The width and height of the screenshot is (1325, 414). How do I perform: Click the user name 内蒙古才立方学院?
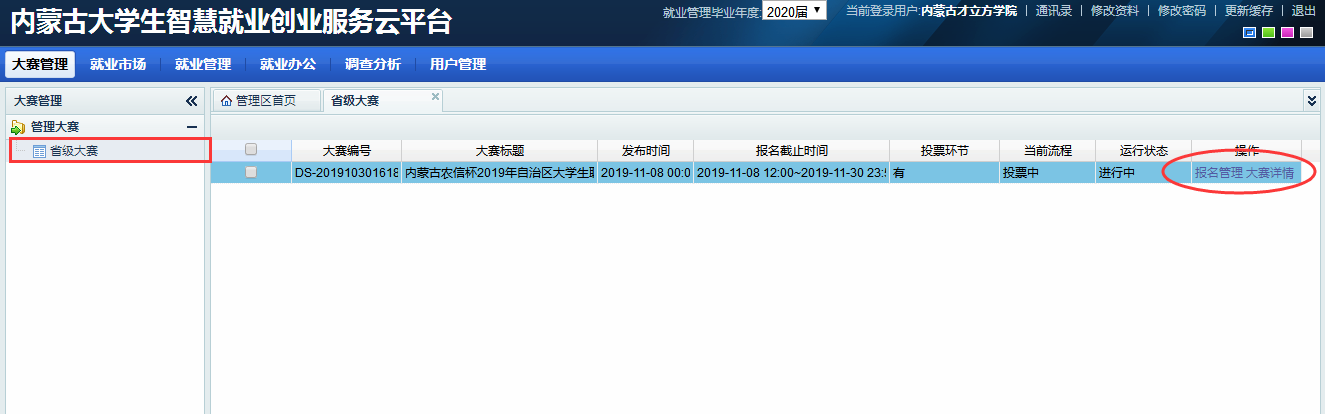tap(969, 11)
